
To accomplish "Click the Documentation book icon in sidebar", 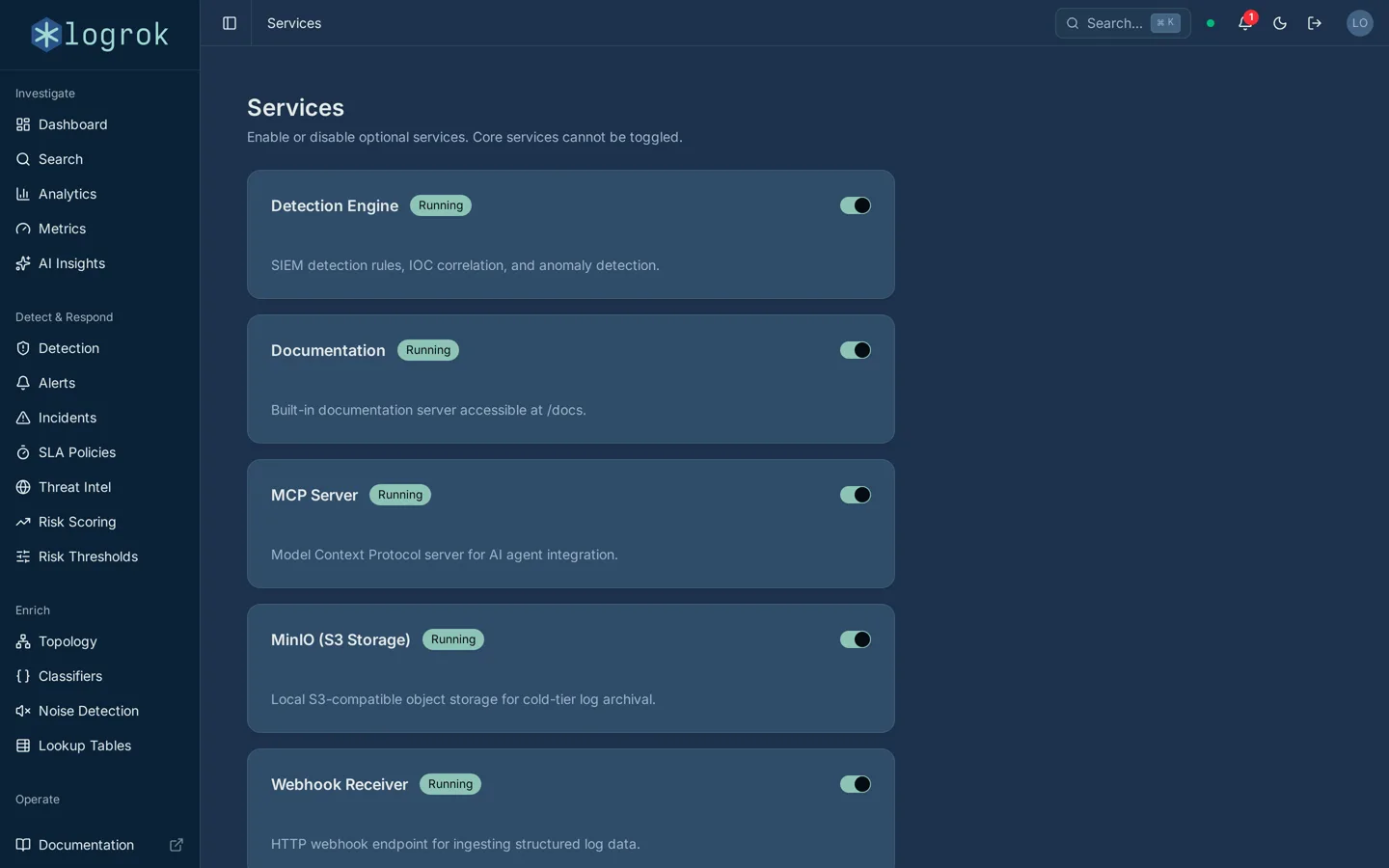I will pos(23,845).
